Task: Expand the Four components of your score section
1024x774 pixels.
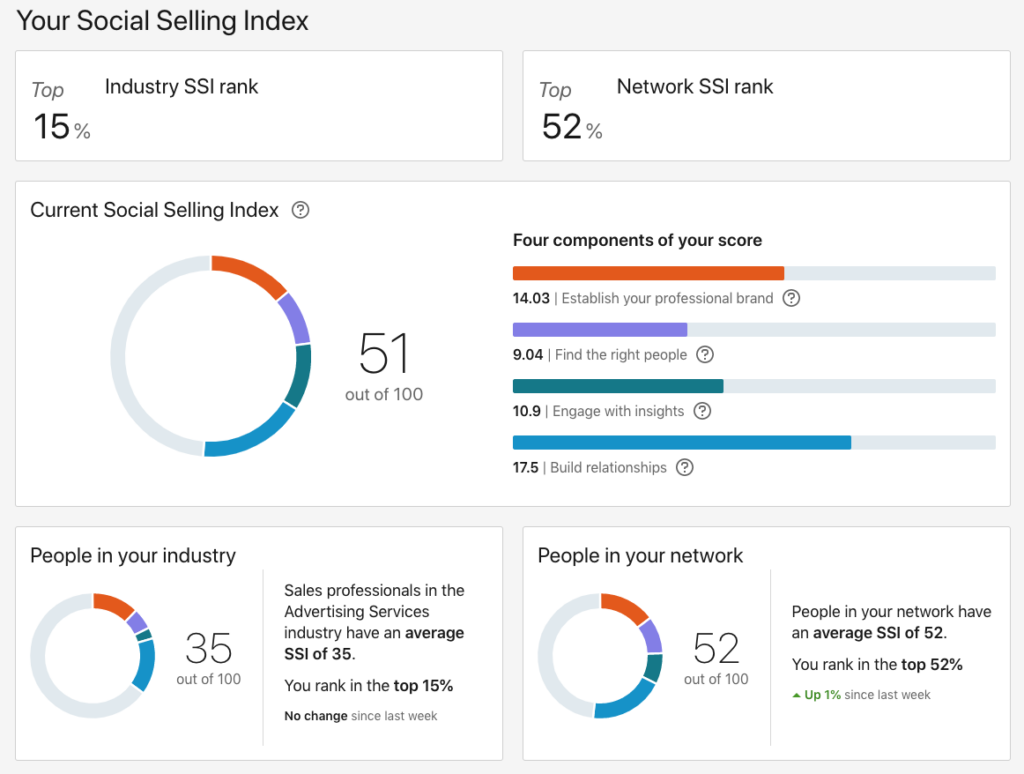Action: coord(637,240)
